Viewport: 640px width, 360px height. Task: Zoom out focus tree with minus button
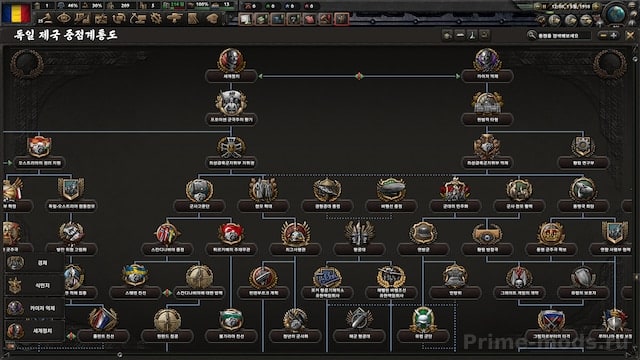[x=603, y=36]
